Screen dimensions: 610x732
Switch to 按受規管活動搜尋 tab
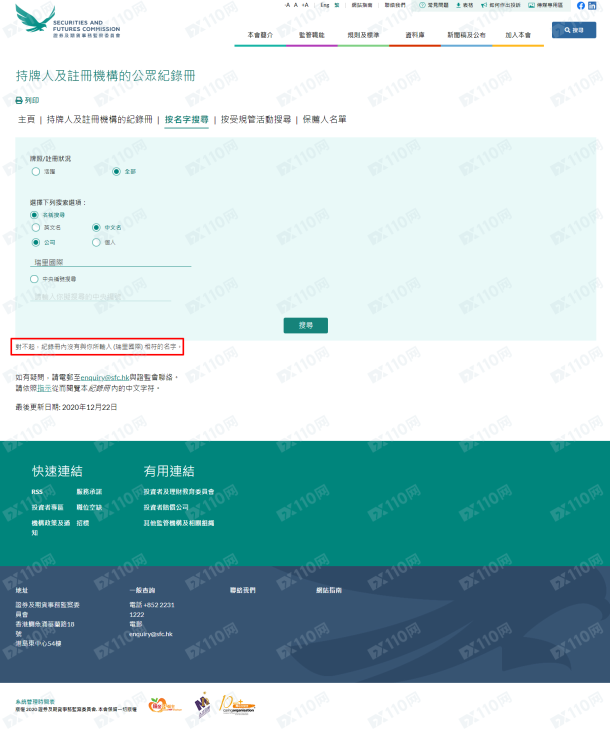click(256, 120)
